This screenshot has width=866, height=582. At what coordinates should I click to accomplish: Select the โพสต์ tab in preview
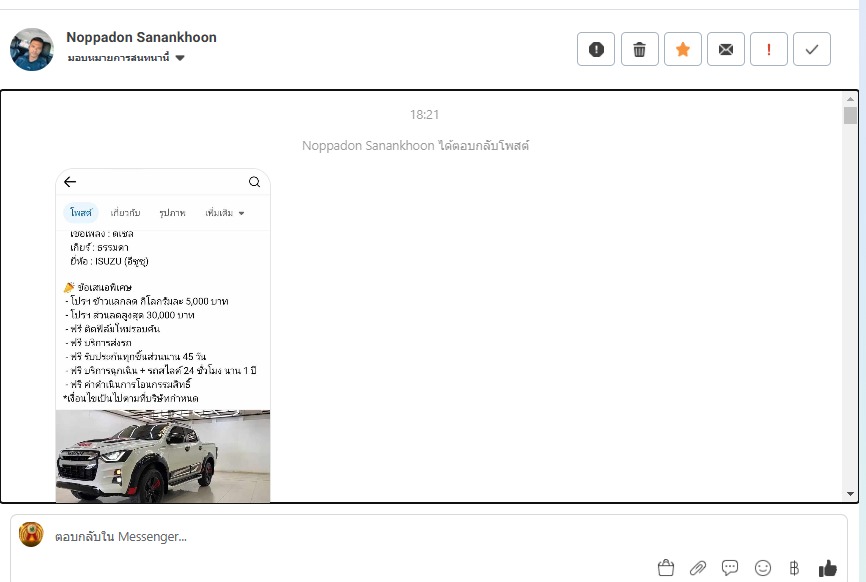pos(81,213)
